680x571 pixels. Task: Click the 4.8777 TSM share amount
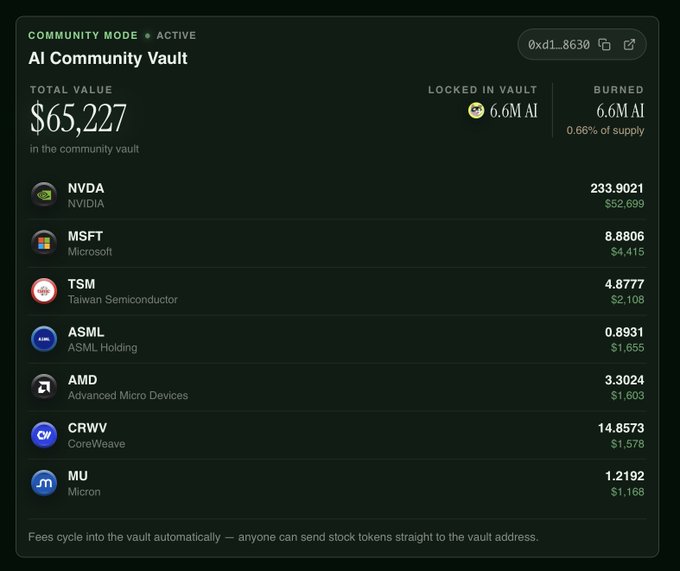coord(624,284)
